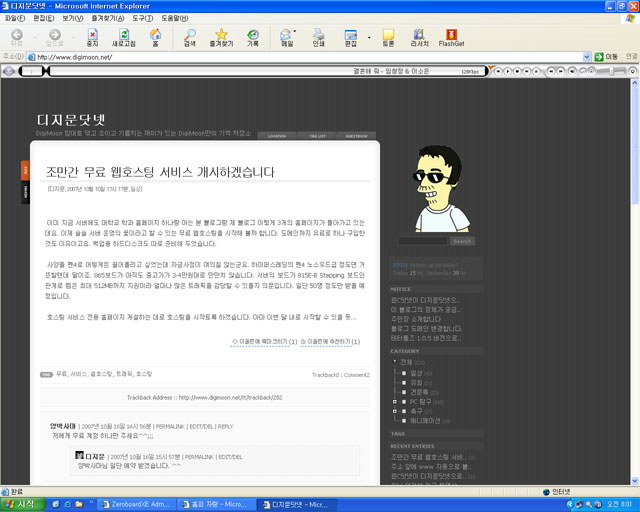Open the 메일 mail toolbar icon
The image size is (640, 512).
pyautogui.click(x=287, y=38)
